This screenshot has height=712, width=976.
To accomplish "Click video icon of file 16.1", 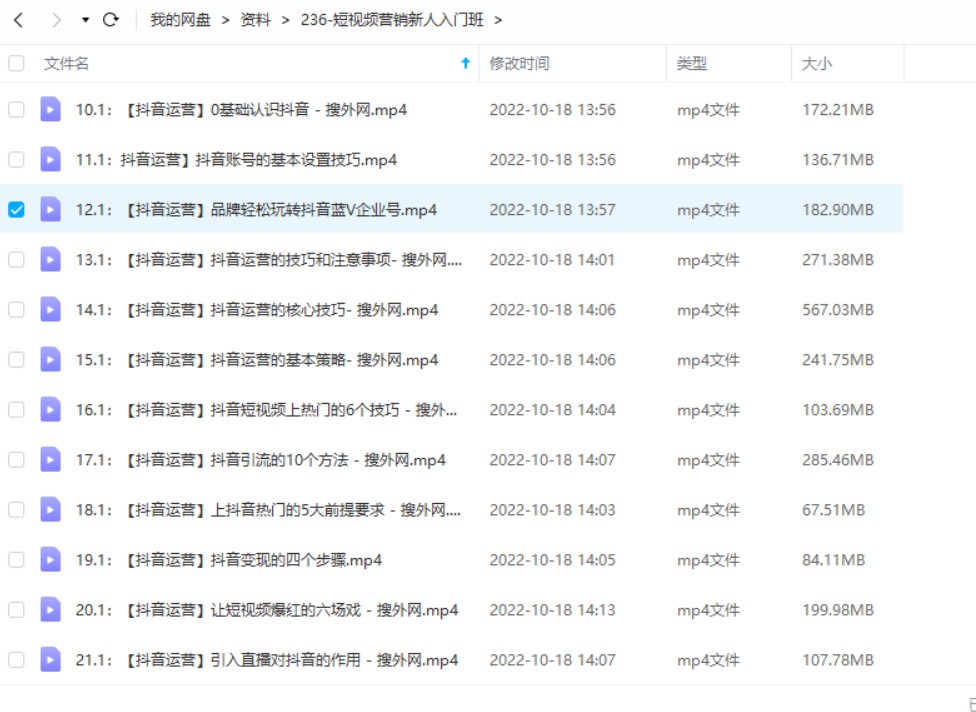I will 50,410.
